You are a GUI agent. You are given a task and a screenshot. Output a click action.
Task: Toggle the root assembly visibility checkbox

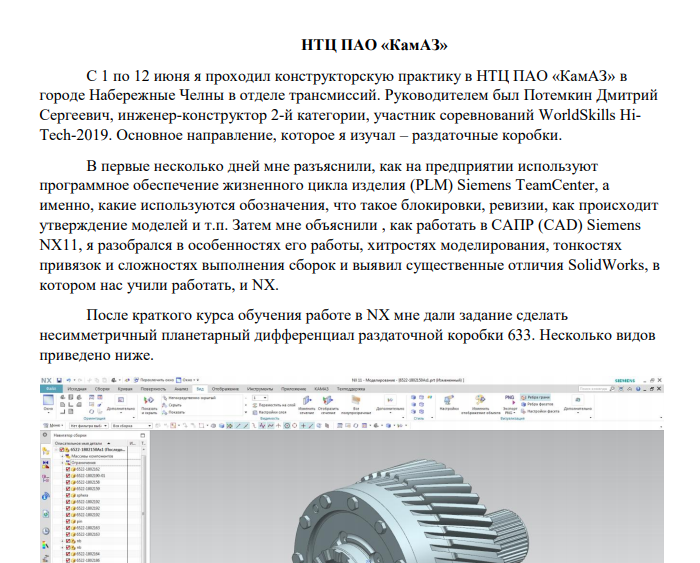pyautogui.click(x=62, y=450)
